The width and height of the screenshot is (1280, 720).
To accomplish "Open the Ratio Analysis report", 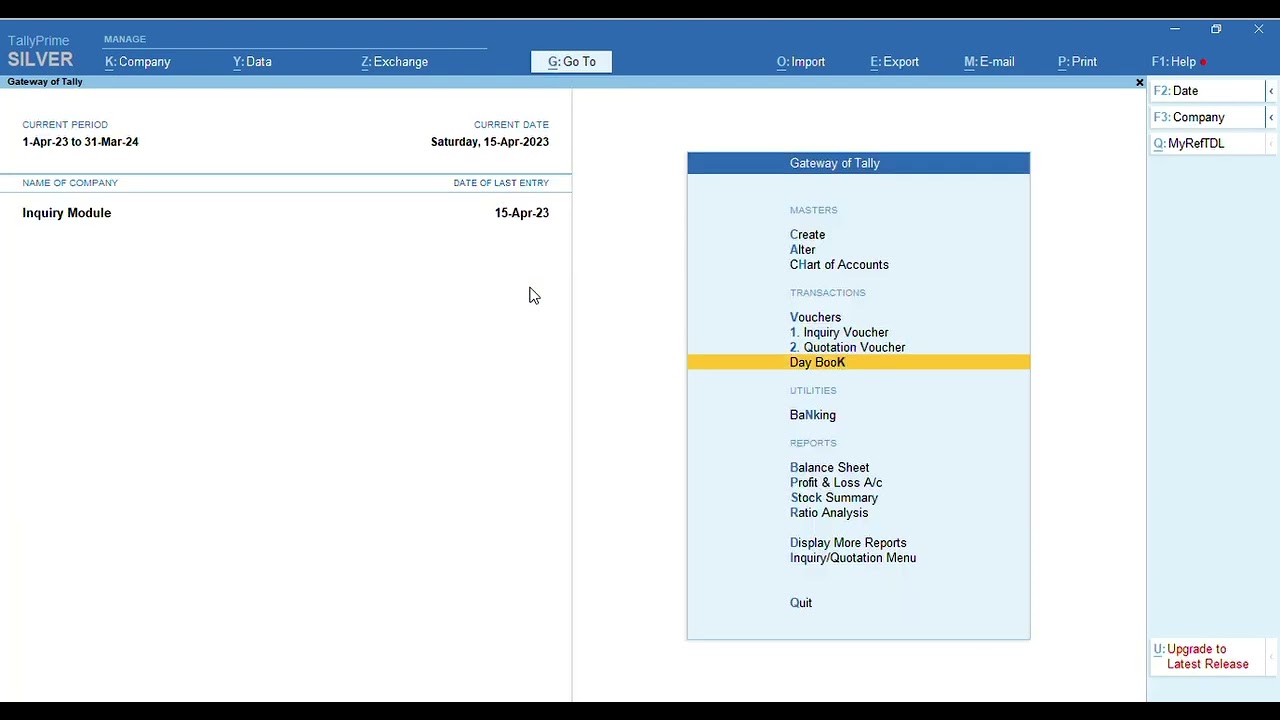I will pos(829,512).
